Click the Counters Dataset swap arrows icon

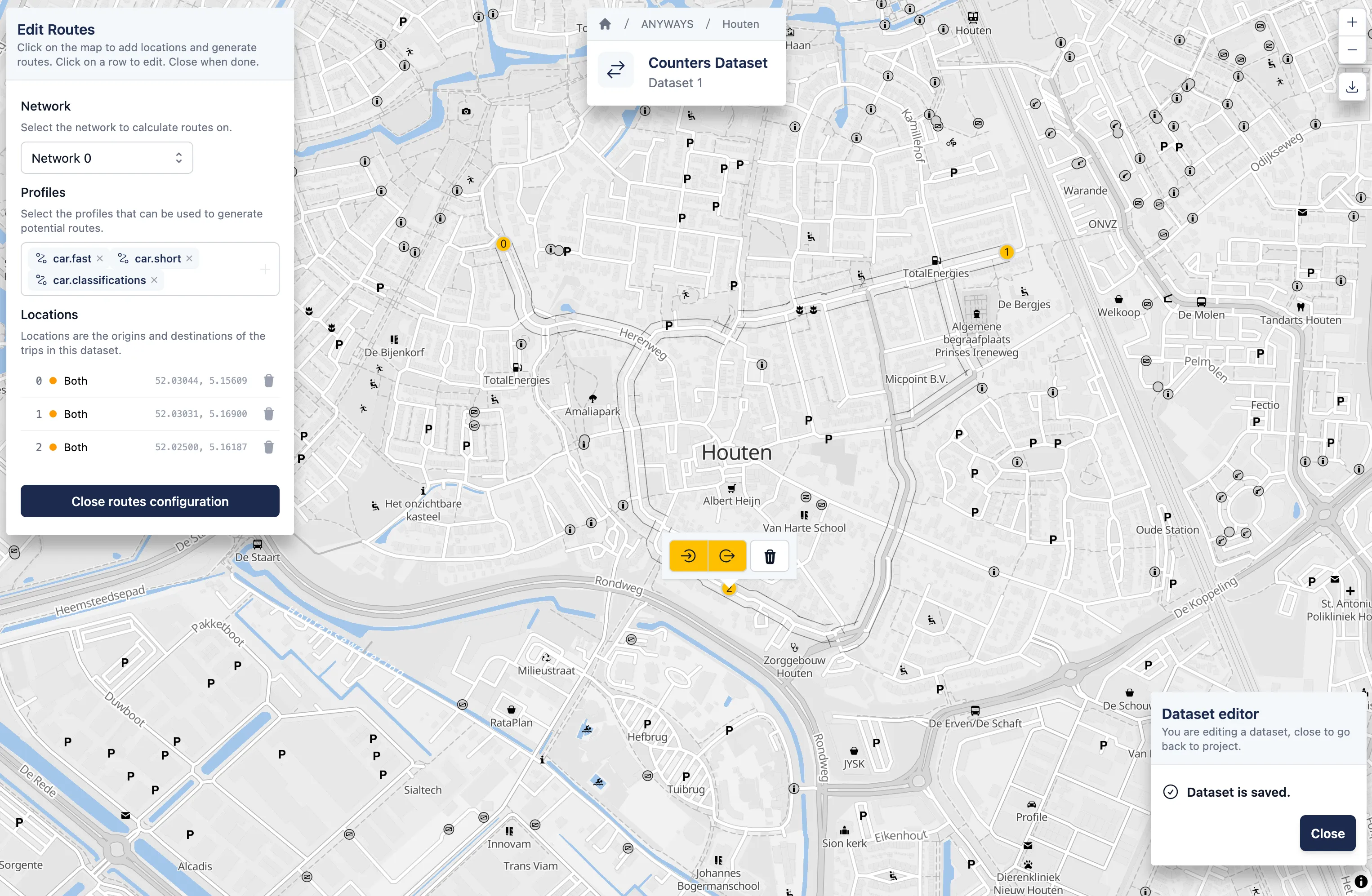point(616,70)
